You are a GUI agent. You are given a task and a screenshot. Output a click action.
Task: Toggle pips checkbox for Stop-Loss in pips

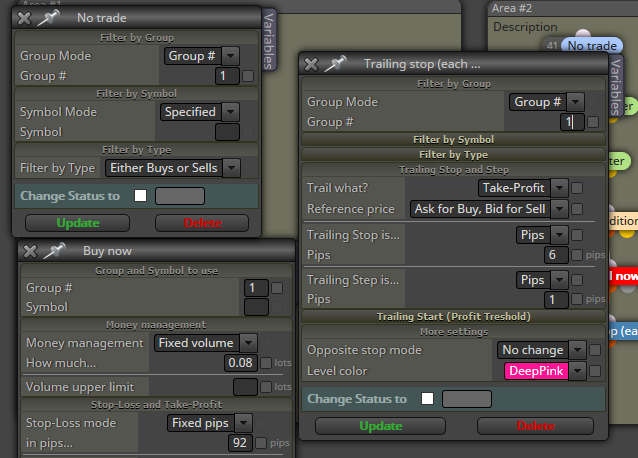(x=261, y=443)
